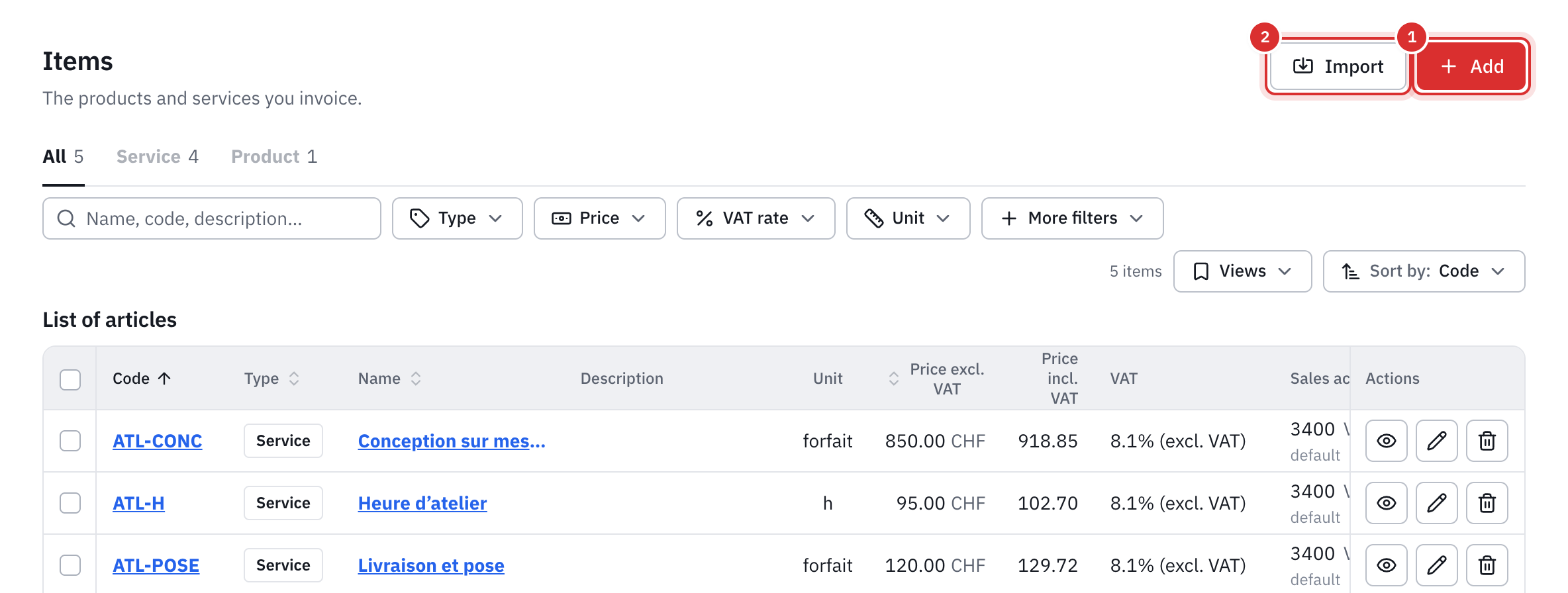Sort table by Type column arrows
This screenshot has height=593, width=1568.
tap(294, 379)
